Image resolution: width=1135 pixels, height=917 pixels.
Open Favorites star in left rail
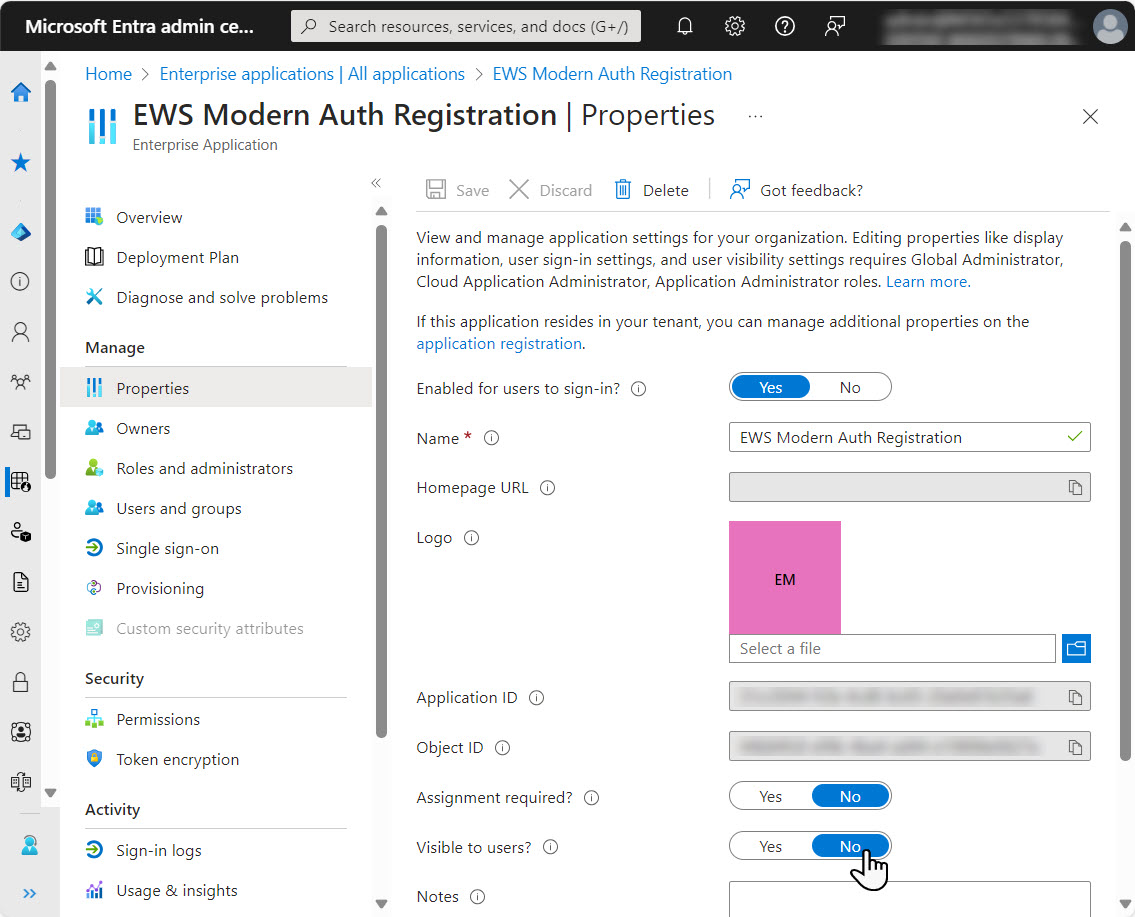click(21, 162)
